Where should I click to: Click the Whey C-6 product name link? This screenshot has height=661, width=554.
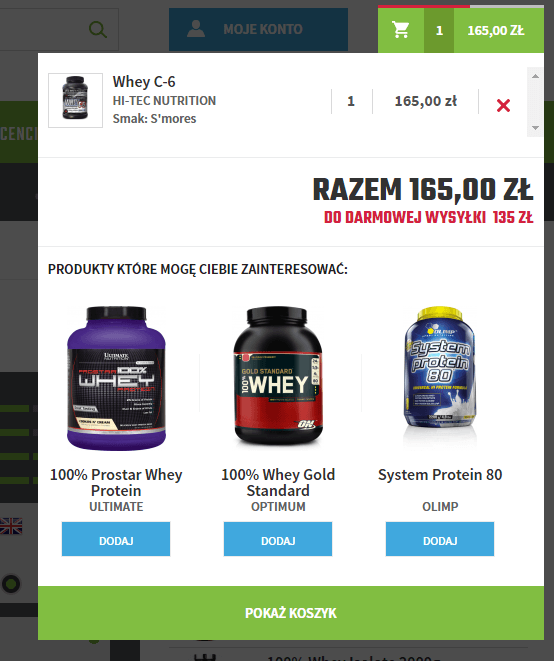click(x=144, y=82)
